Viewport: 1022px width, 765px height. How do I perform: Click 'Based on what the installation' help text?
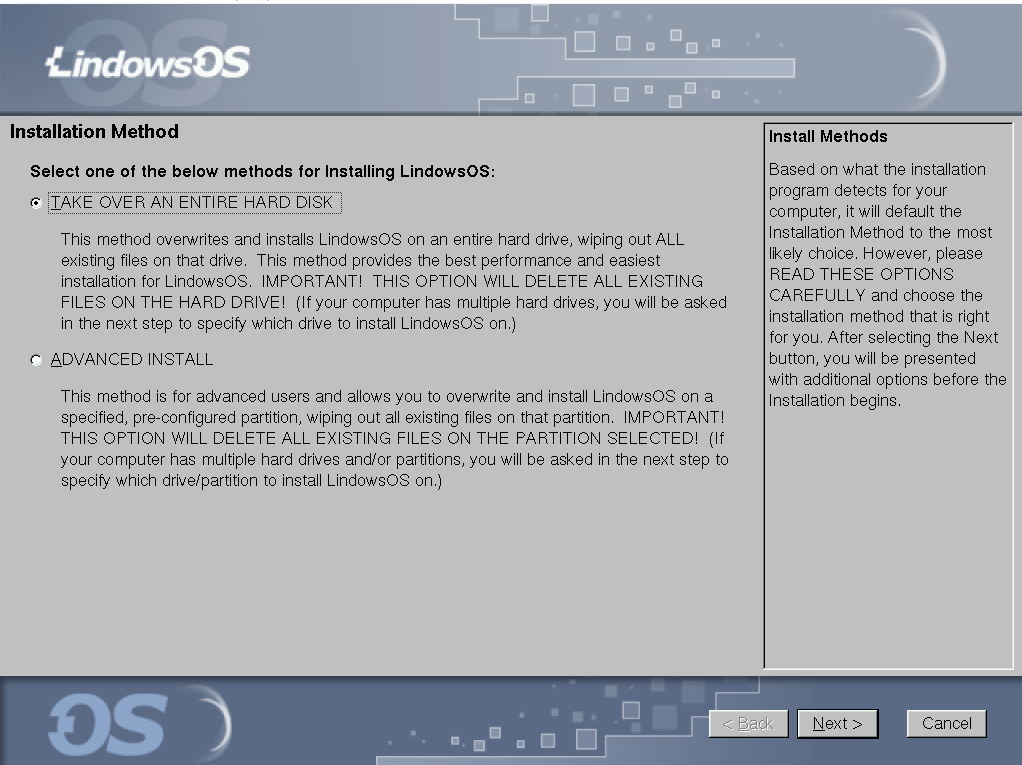pyautogui.click(x=877, y=169)
